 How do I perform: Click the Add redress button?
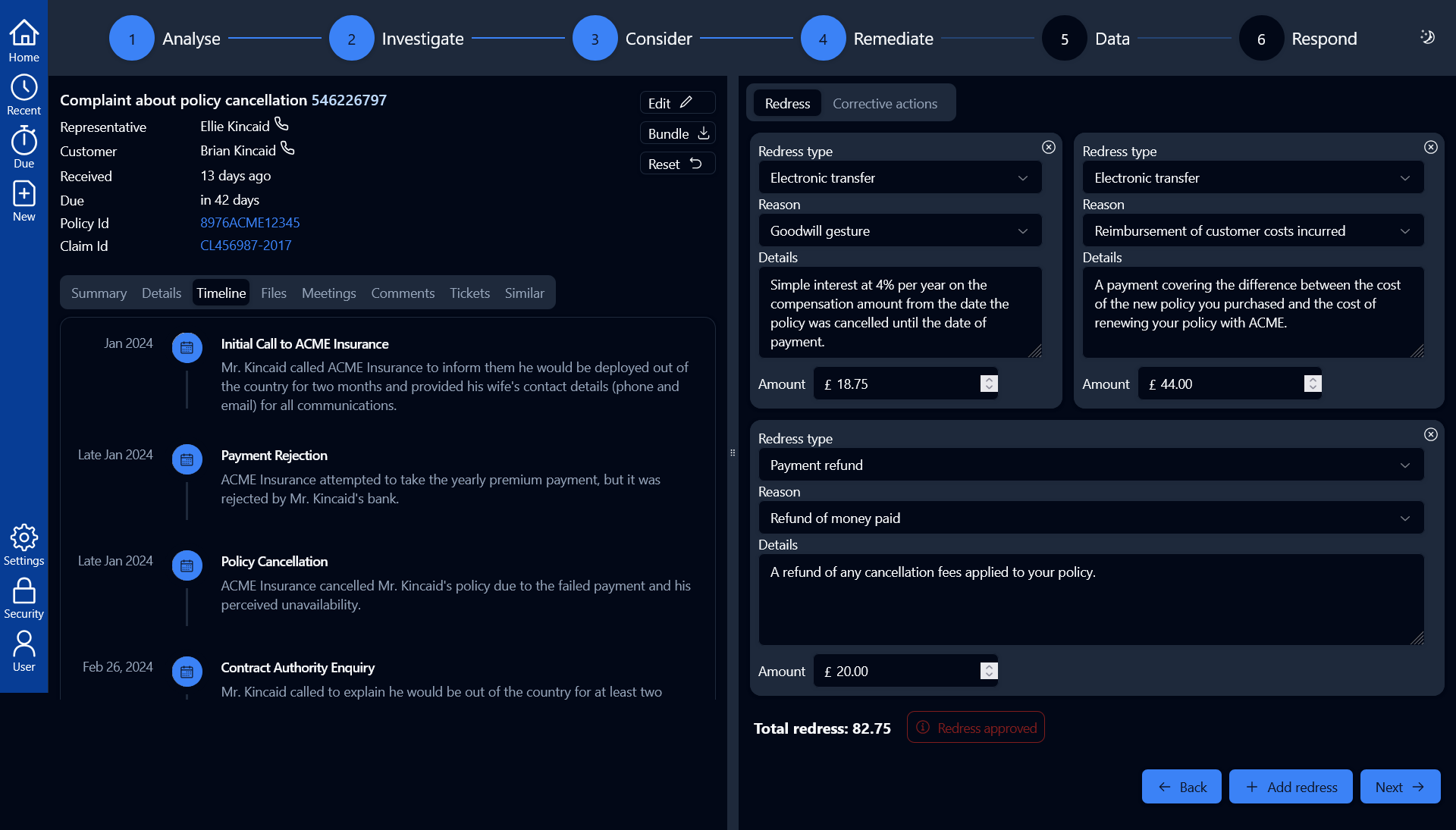click(x=1290, y=787)
